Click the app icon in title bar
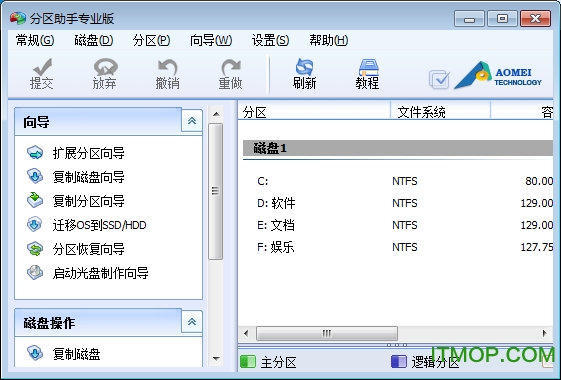Image resolution: width=561 pixels, height=380 pixels. pos(18,18)
